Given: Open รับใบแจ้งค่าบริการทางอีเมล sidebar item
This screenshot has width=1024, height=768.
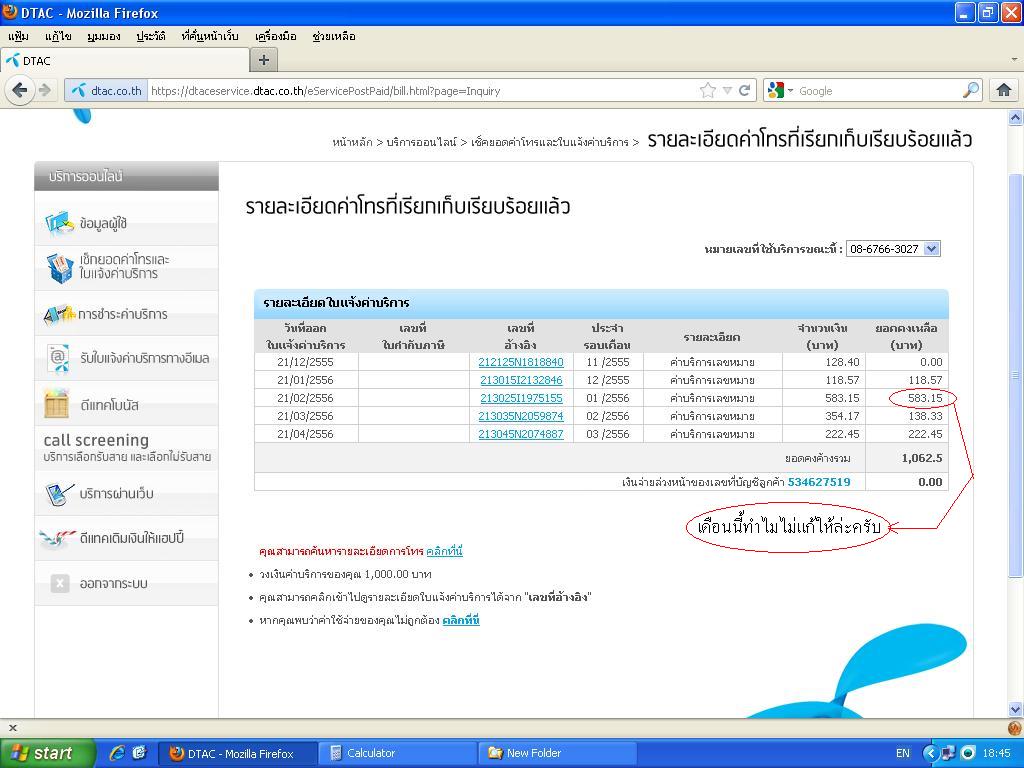Looking at the screenshot, I should tap(126, 359).
